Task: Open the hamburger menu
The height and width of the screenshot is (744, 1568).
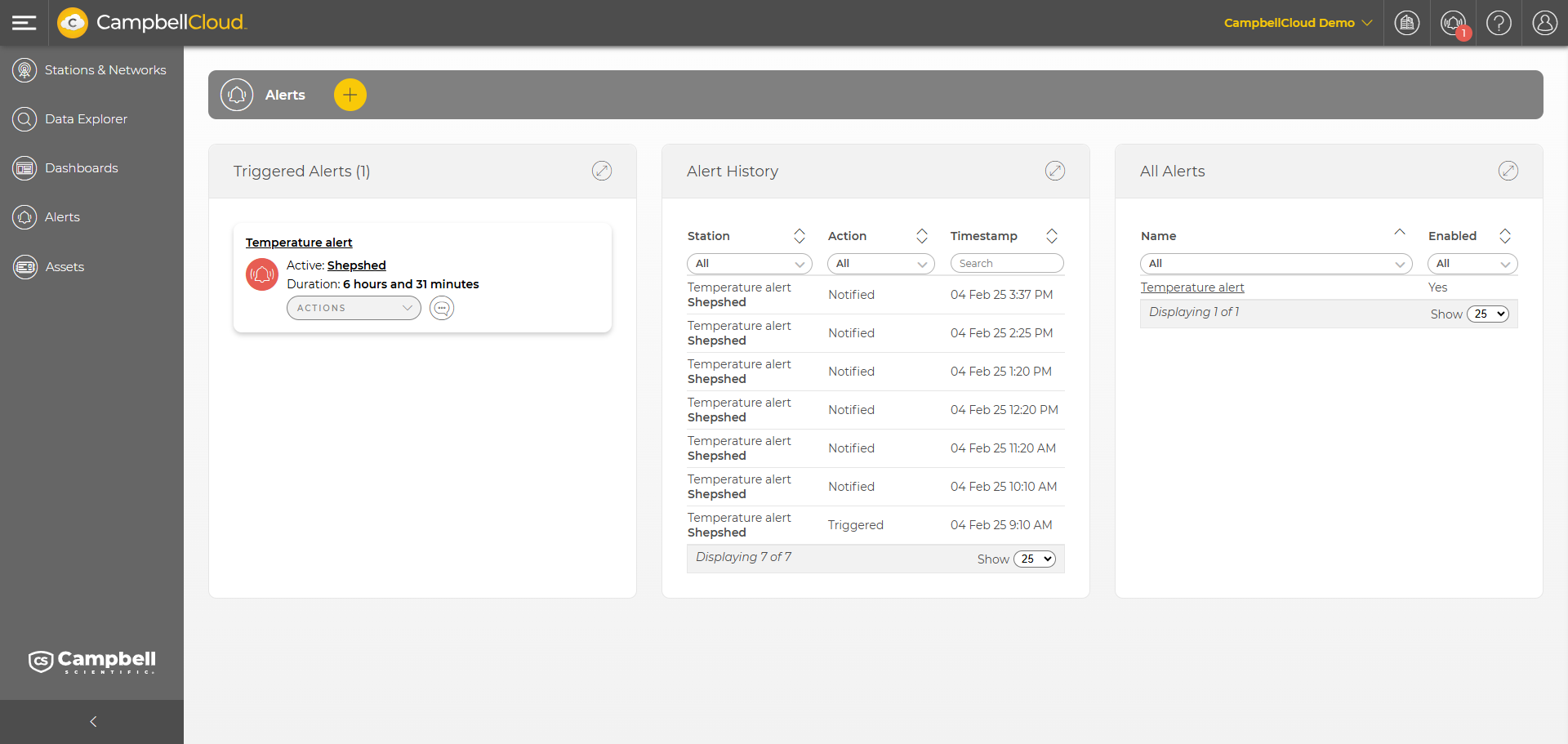Action: click(24, 23)
